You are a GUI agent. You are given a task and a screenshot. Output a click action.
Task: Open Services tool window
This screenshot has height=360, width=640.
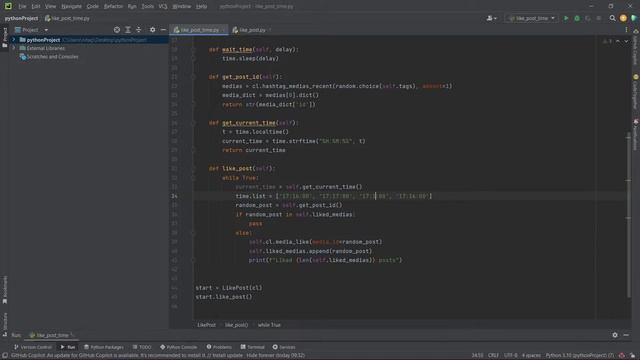[x=284, y=347]
